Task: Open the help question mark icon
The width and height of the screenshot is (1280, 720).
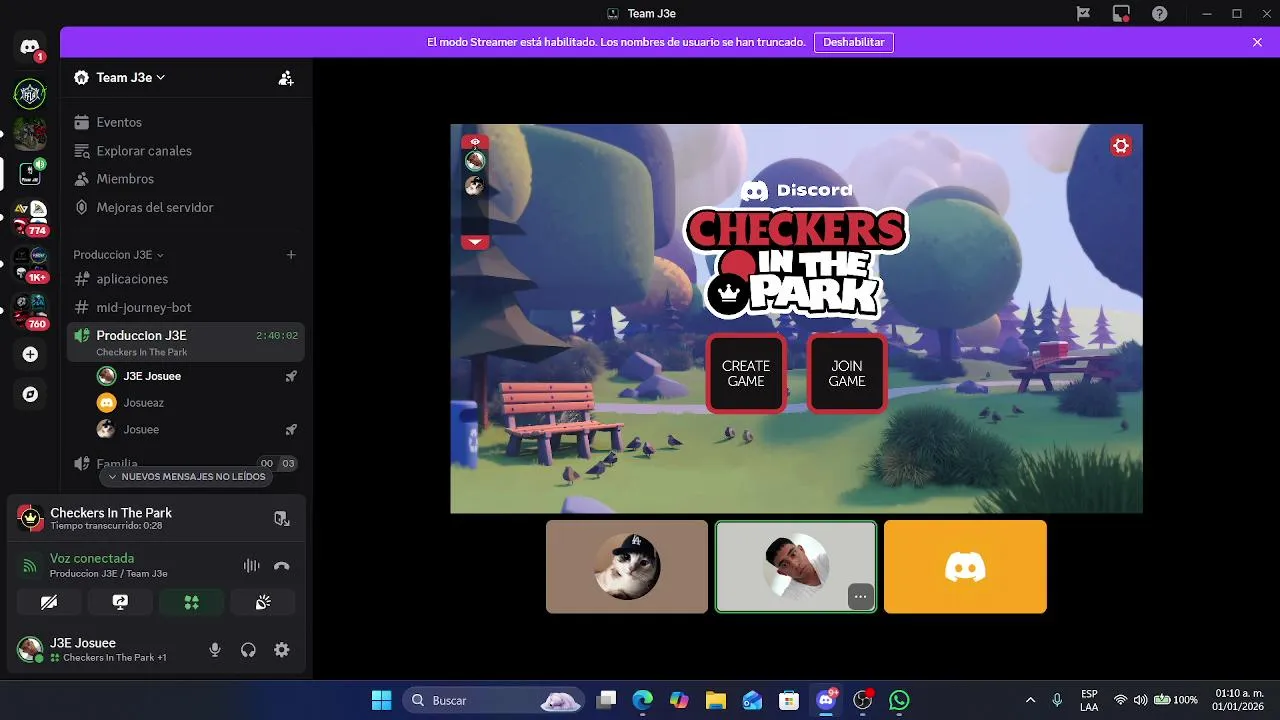Action: coord(1159,14)
